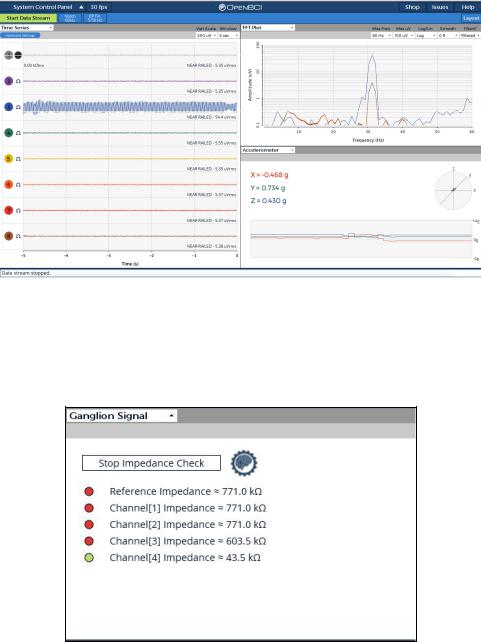481x642 pixels.
Task: Click 'Reference Impedance ≈ 771.0 kΩ' text
Action: coord(185,491)
